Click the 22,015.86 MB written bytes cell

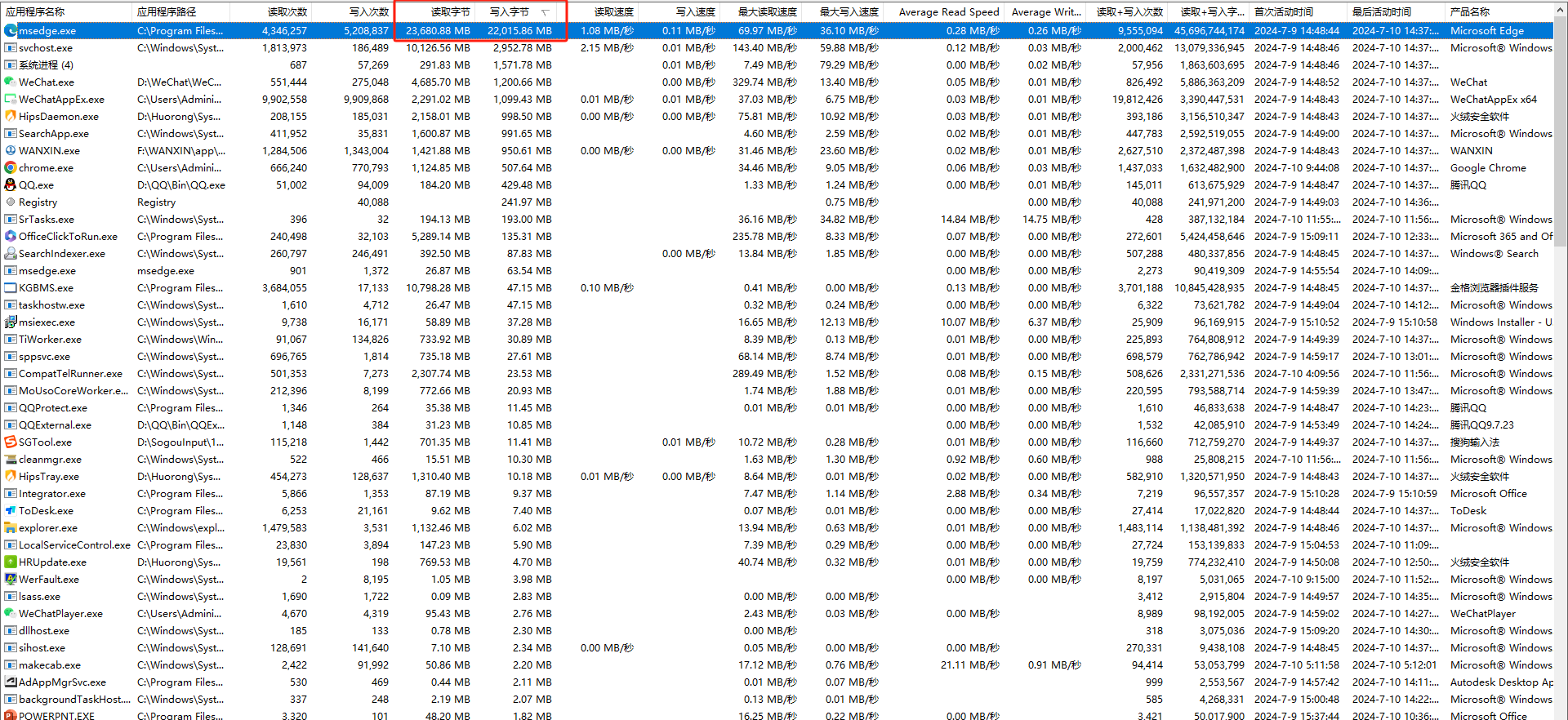tap(519, 30)
